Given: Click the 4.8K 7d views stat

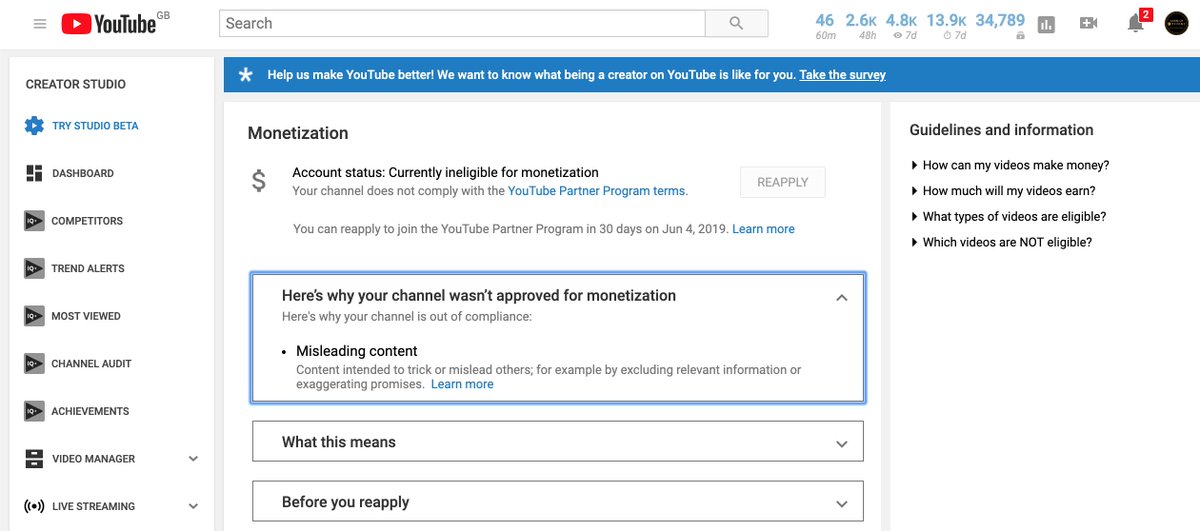Looking at the screenshot, I should pos(902,25).
